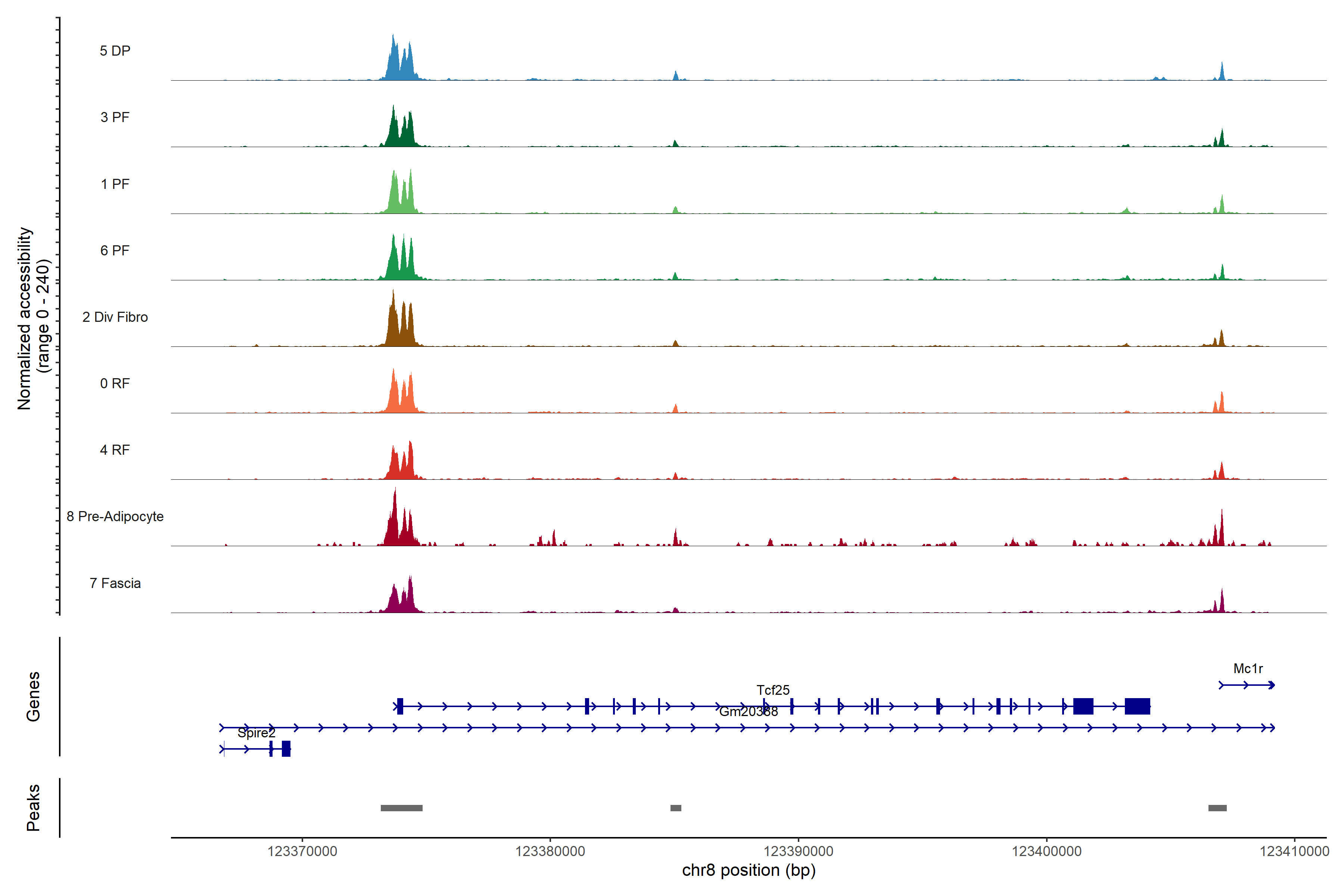Click the middle small gray peak bar
1344x896 pixels.
[x=675, y=808]
